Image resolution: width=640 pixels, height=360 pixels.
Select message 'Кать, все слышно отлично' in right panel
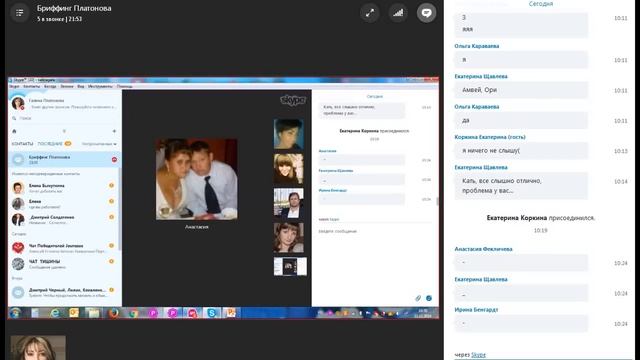[521, 186]
